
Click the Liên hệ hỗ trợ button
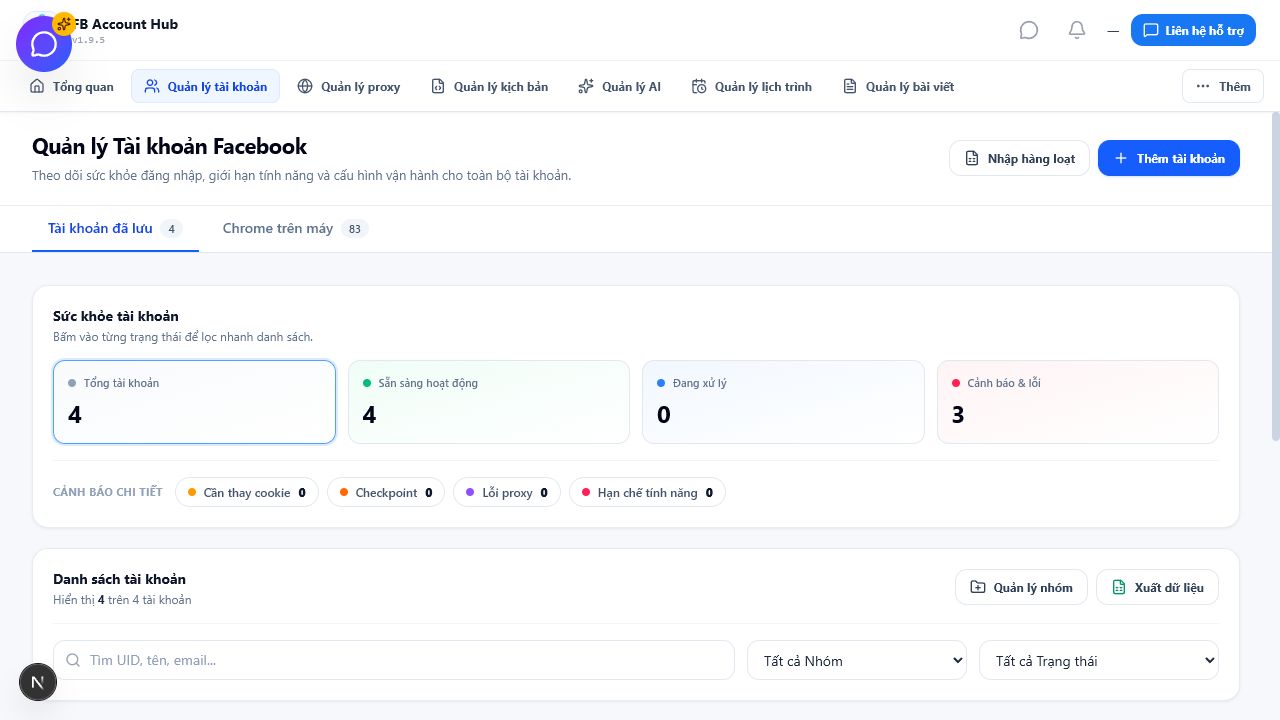[x=1193, y=30]
